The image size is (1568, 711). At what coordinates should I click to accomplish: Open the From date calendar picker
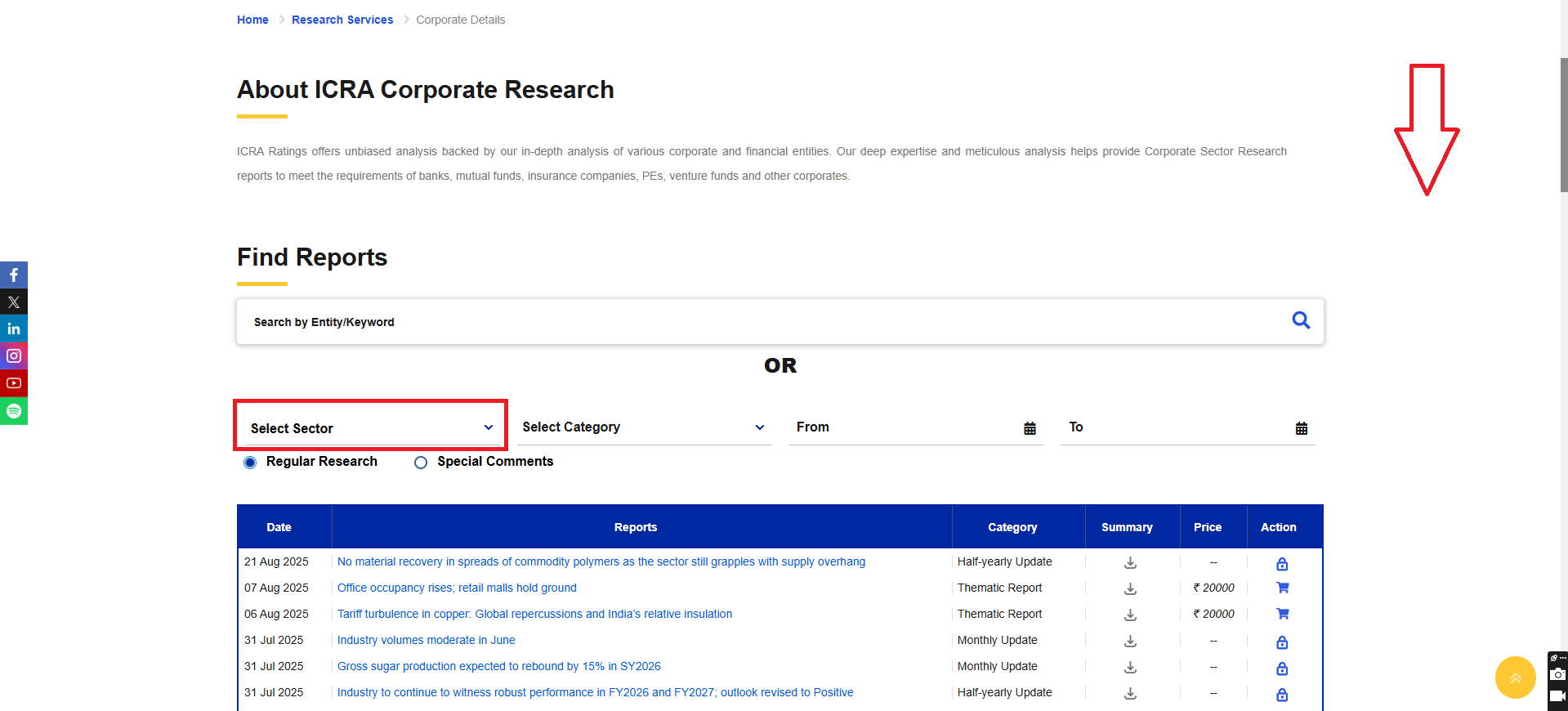coord(1030,428)
